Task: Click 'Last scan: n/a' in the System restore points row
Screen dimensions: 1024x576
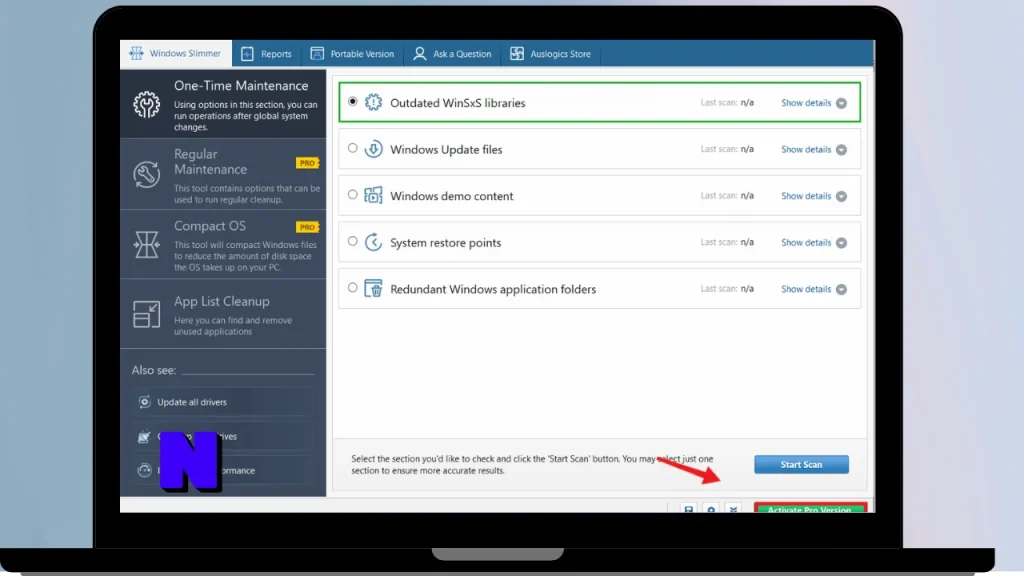Action: point(727,242)
